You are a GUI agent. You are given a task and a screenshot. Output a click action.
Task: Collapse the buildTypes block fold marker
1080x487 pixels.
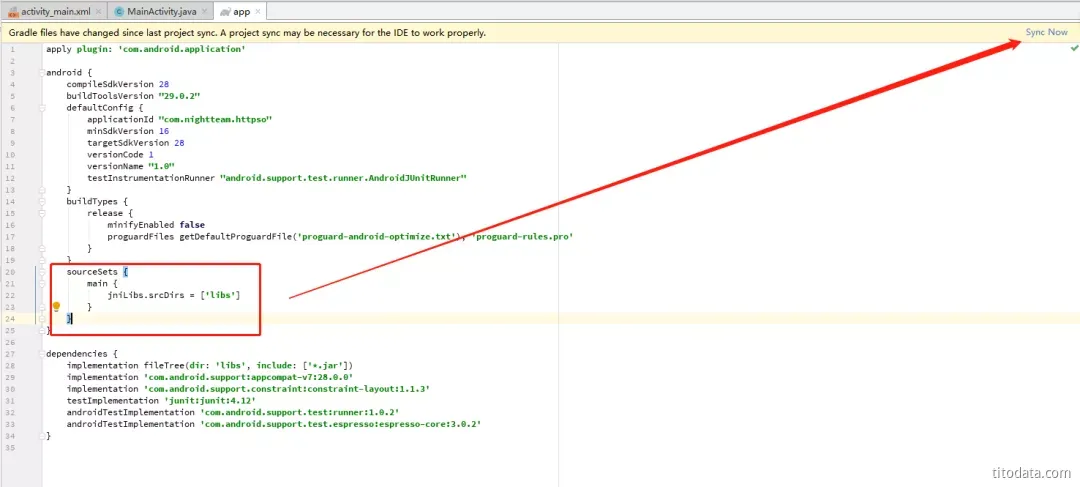pos(43,201)
